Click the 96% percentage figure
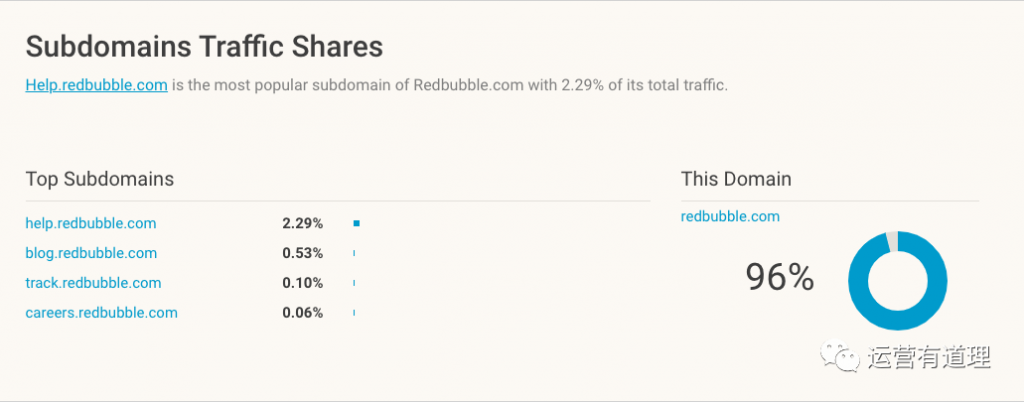1024x402 pixels. (x=780, y=277)
